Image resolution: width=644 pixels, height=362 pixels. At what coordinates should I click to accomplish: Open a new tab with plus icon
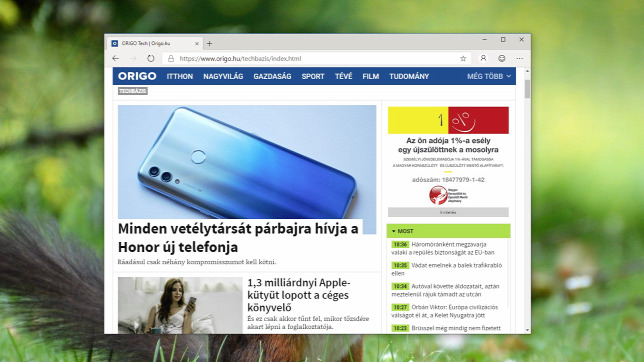(209, 43)
